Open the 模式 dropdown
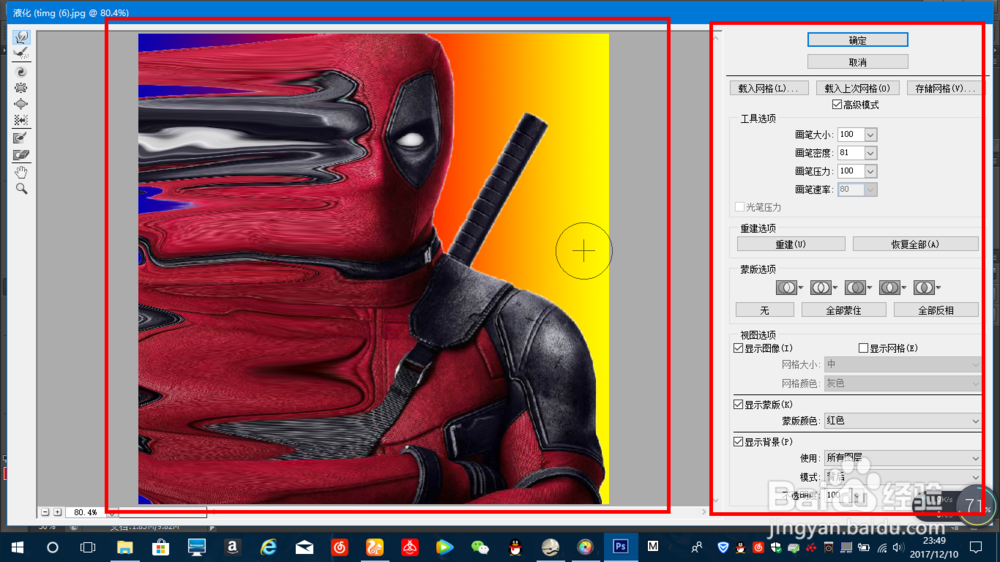1000x562 pixels. pos(902,477)
